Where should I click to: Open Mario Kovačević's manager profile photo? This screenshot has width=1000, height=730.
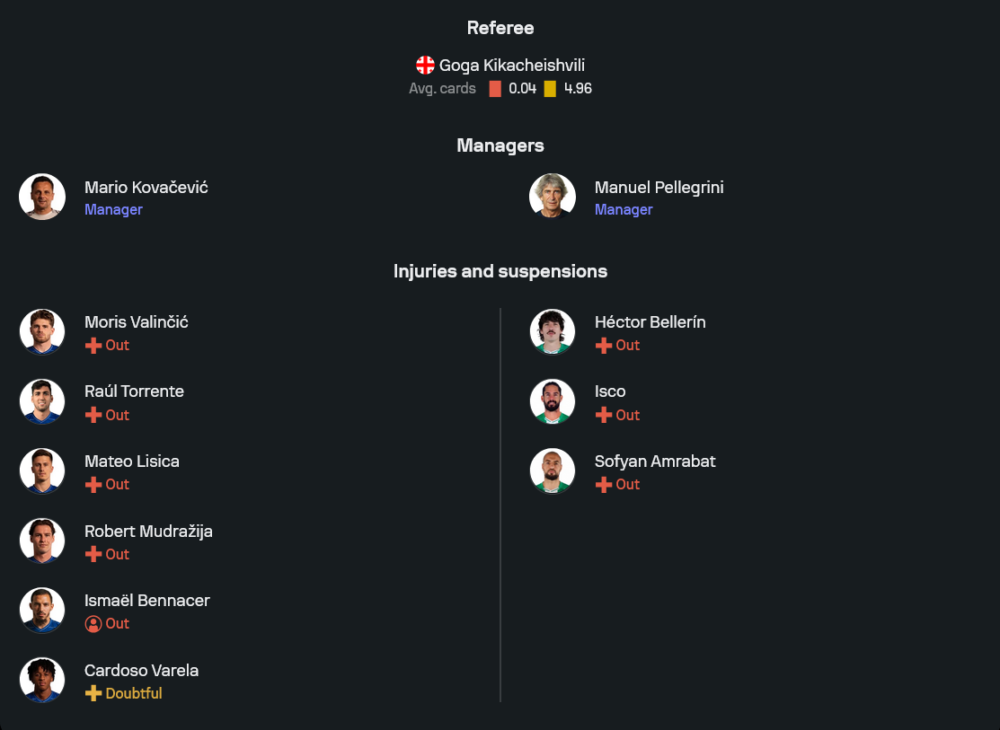point(42,197)
